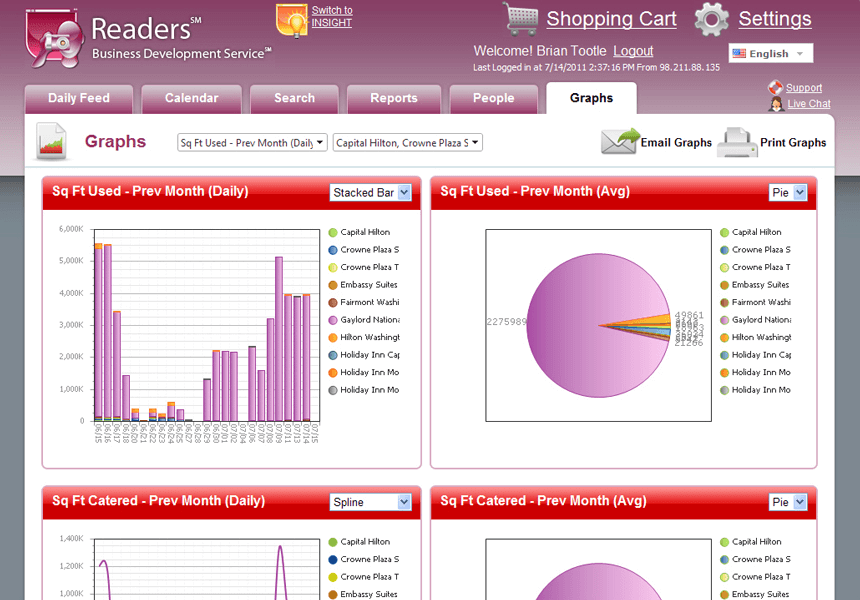Click the Switch to INSIGHT link
The width and height of the screenshot is (860, 600).
[x=332, y=16]
